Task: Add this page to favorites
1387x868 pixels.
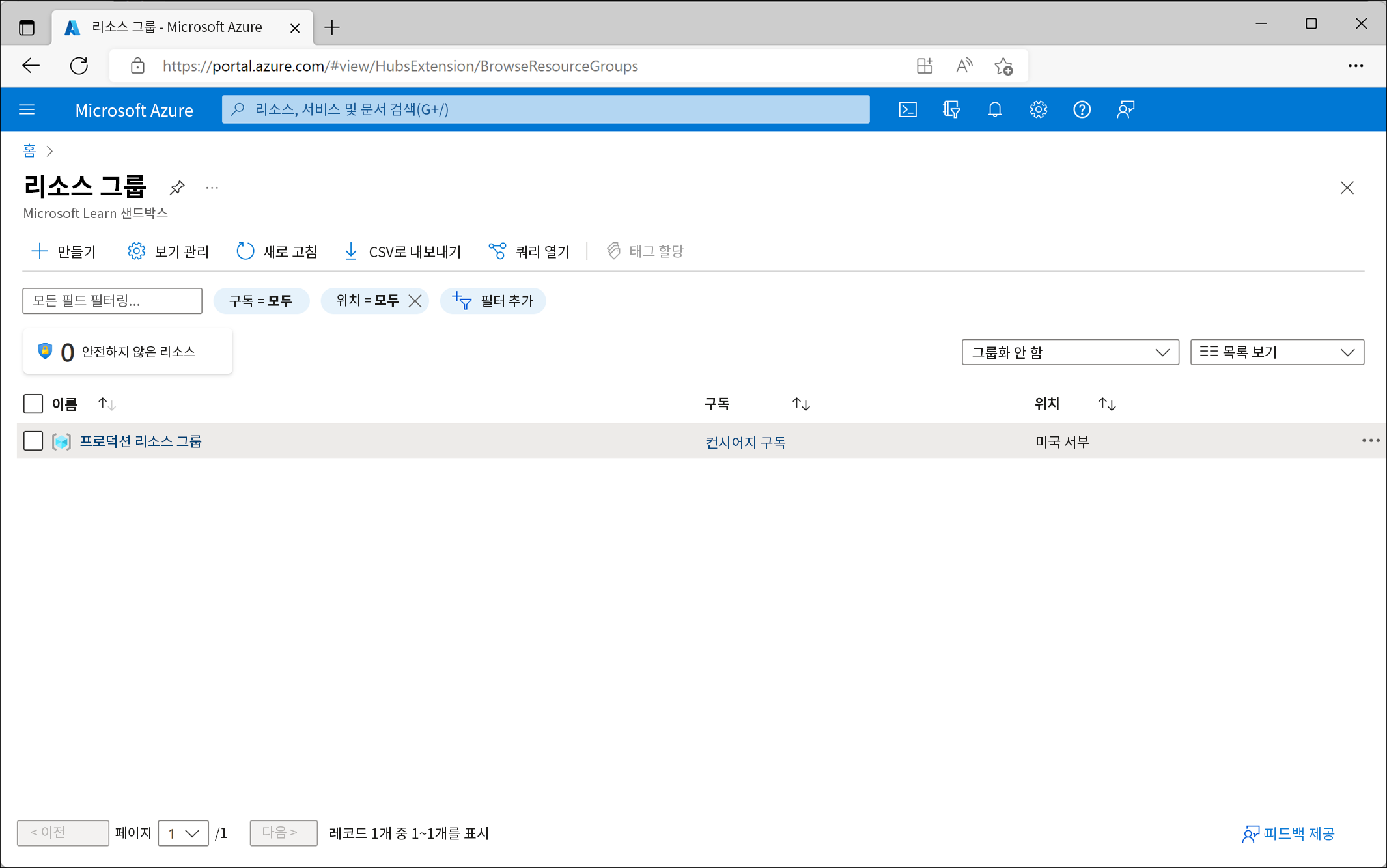Action: tap(1003, 66)
